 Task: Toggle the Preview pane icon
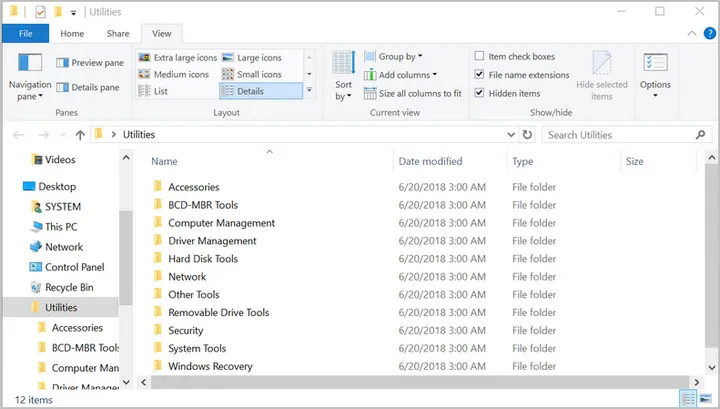63,62
